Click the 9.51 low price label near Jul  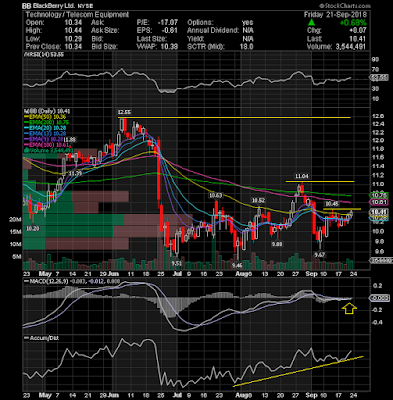tap(177, 263)
